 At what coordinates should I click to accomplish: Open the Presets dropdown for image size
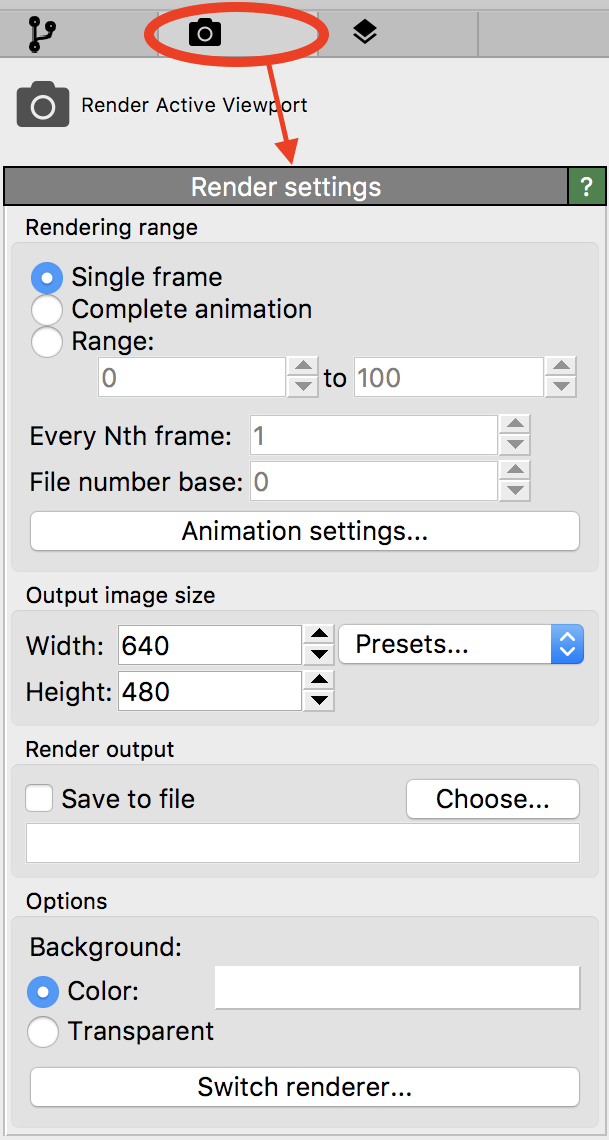(x=461, y=645)
